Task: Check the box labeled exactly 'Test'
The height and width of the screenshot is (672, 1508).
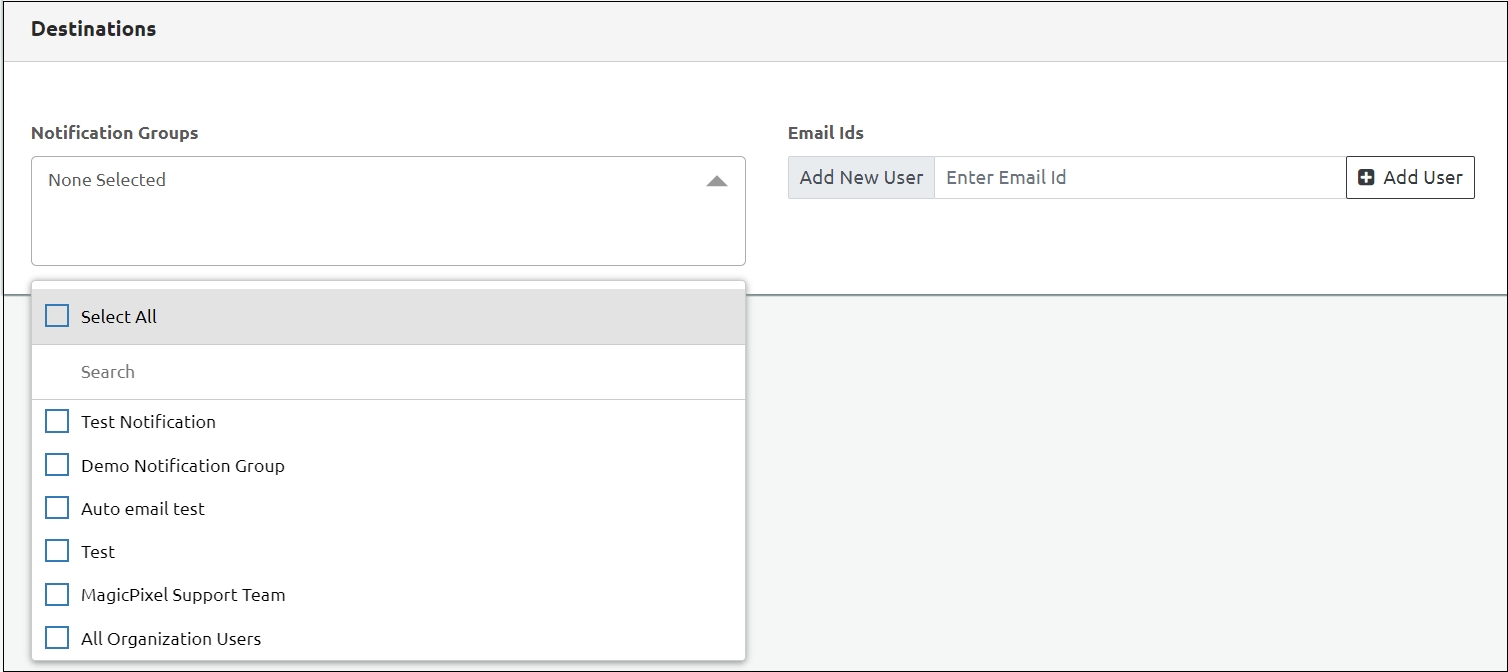Action: [57, 551]
